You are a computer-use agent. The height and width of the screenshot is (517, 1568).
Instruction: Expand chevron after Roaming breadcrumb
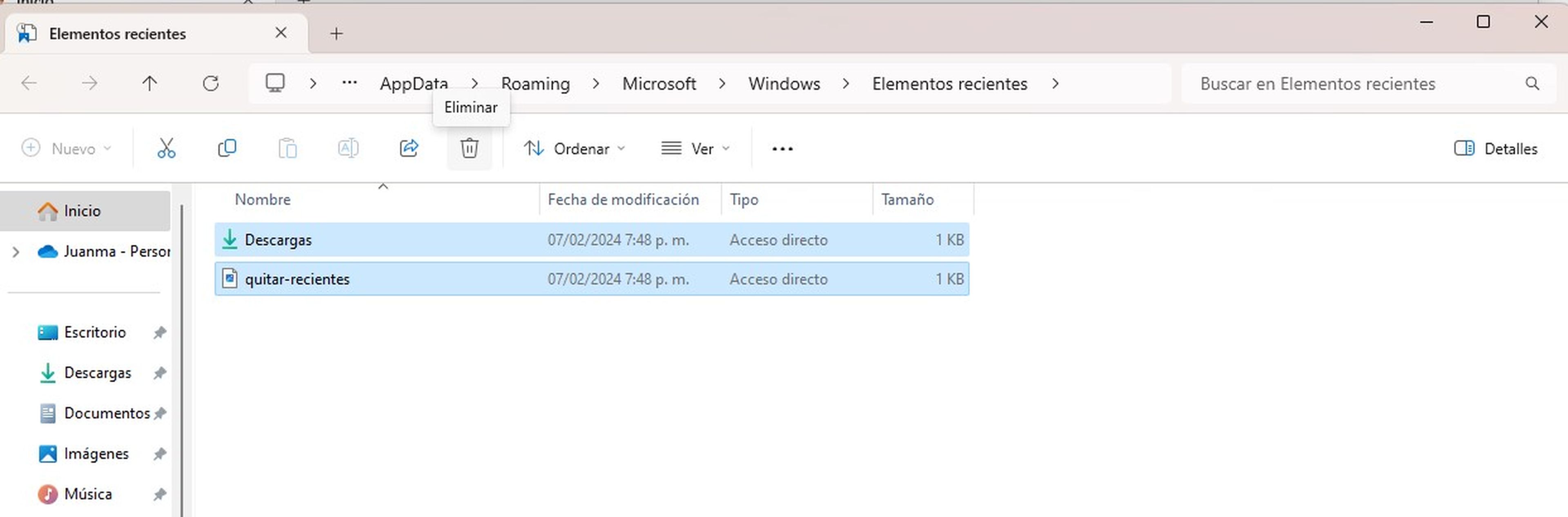tap(596, 83)
